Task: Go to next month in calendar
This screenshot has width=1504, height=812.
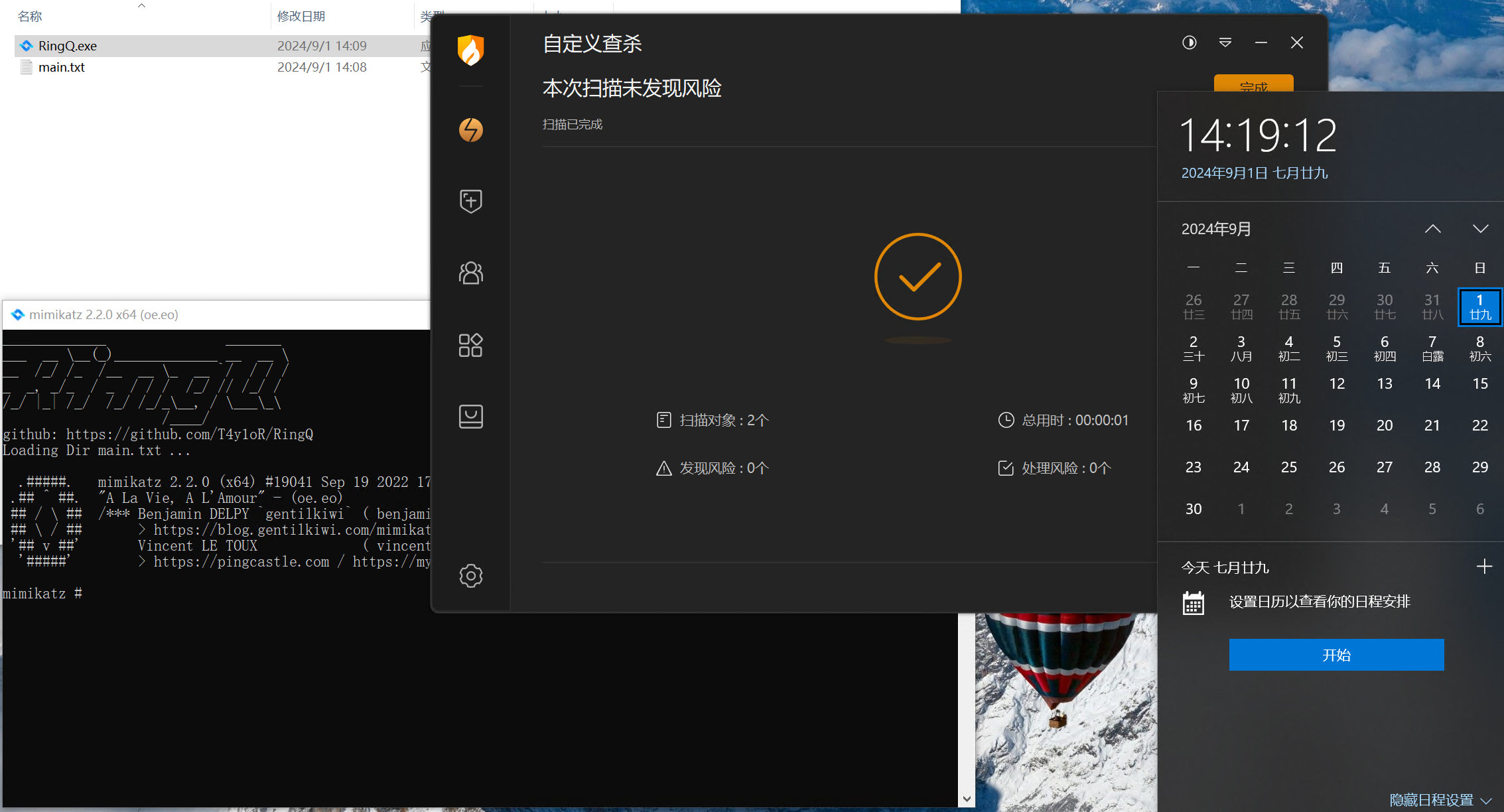Action: 1480,229
